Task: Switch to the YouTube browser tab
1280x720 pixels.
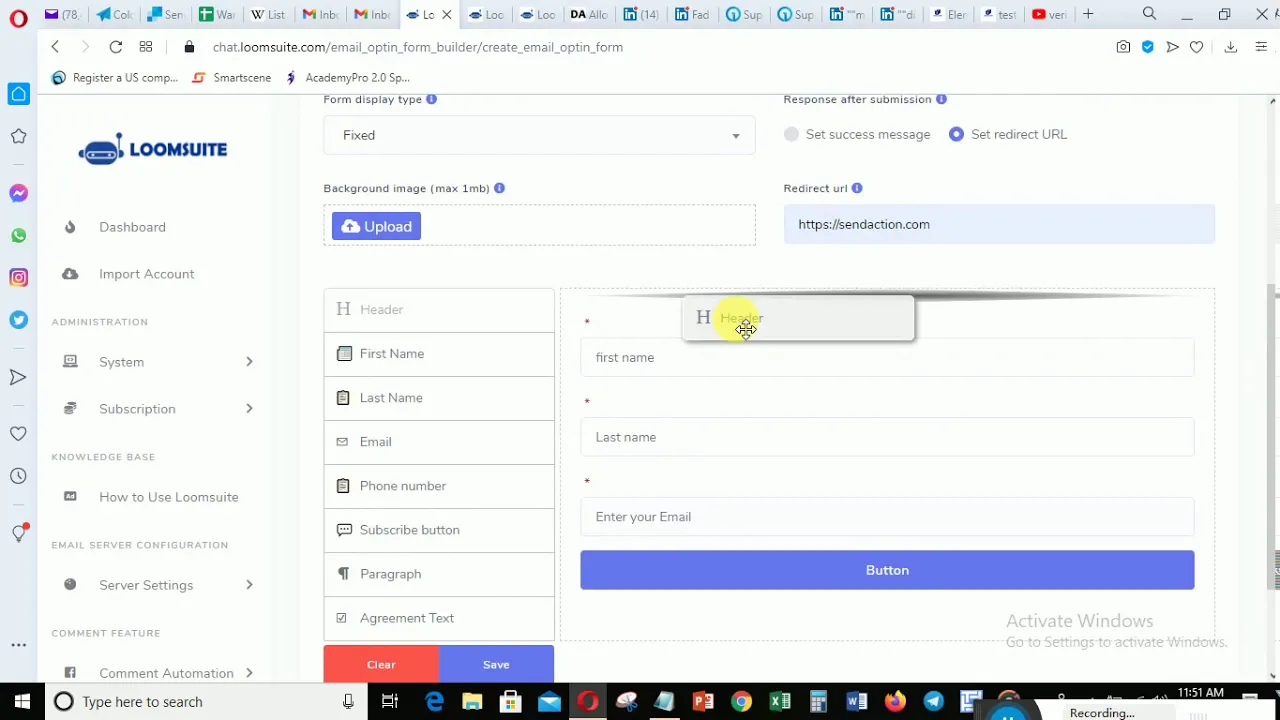Action: [x=1051, y=14]
